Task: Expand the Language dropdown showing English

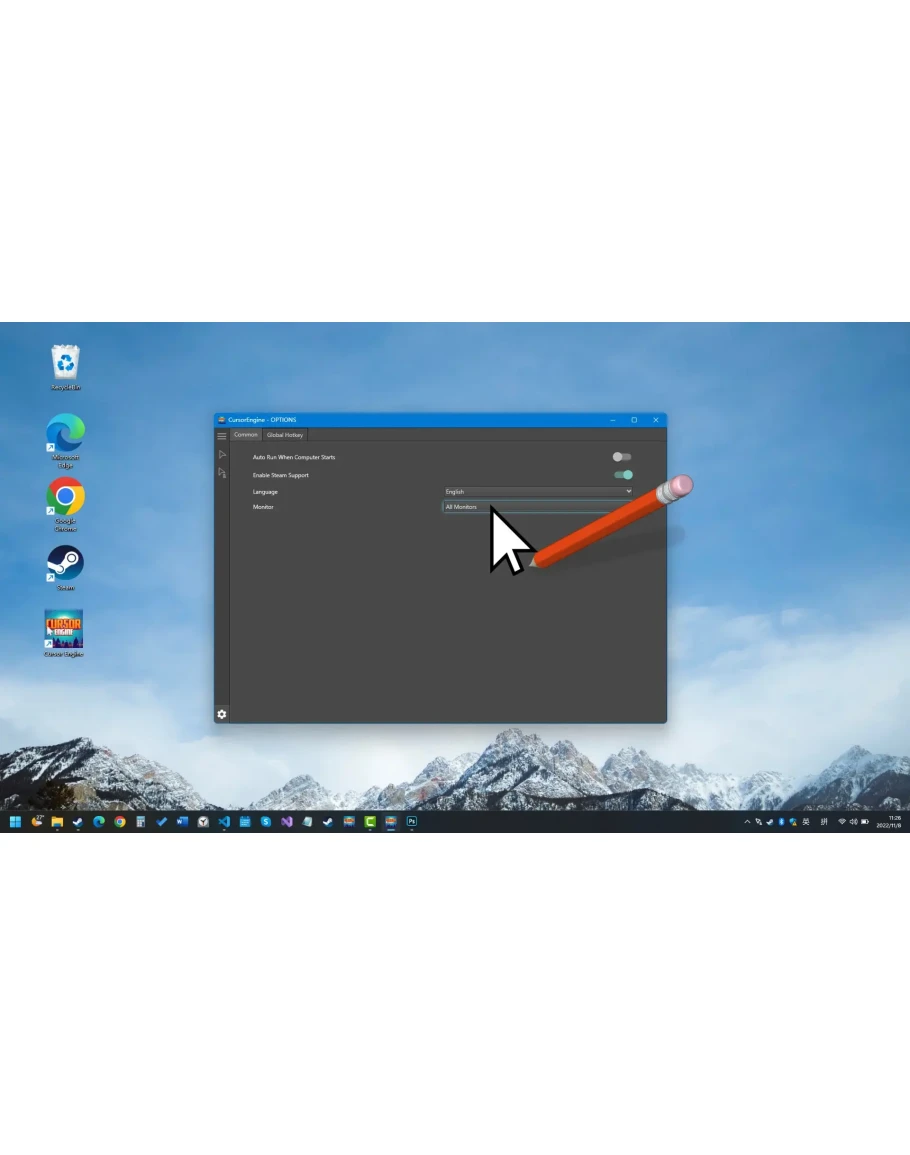Action: point(538,492)
